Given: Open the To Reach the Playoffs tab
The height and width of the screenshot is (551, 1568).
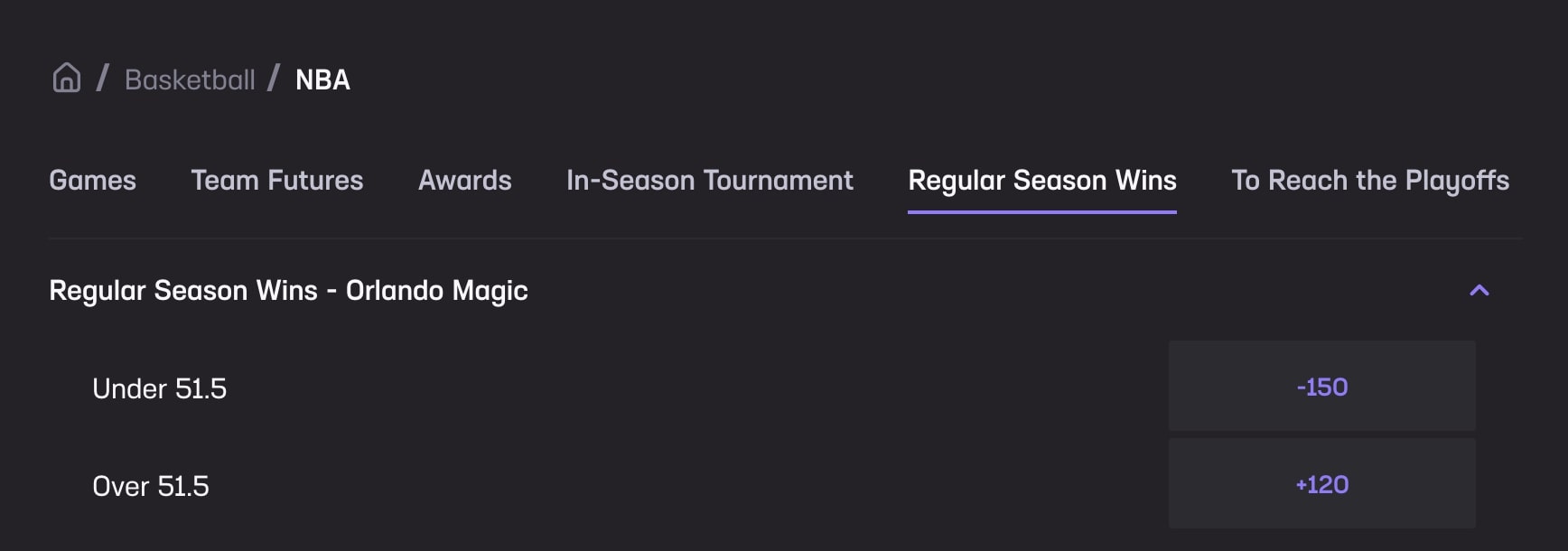Looking at the screenshot, I should point(1369,181).
